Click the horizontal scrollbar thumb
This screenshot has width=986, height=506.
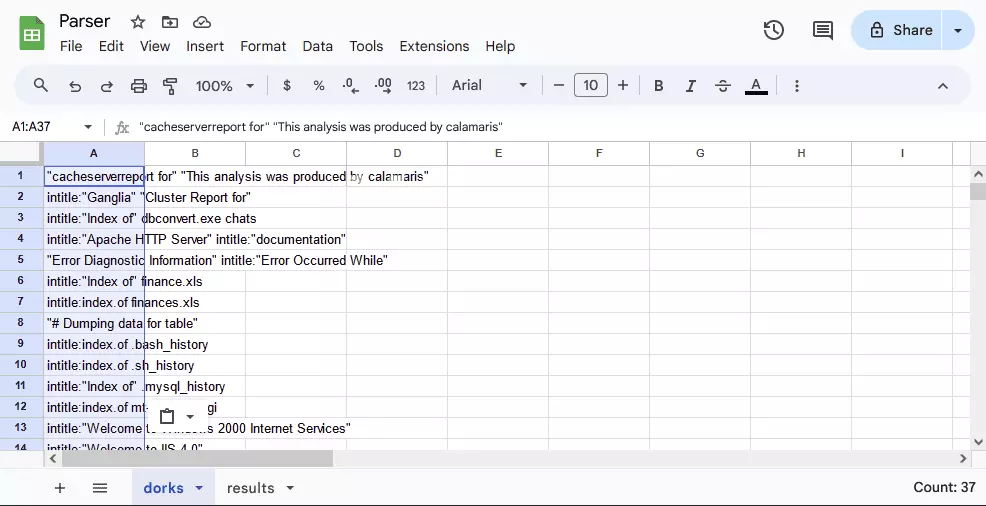tap(197, 459)
